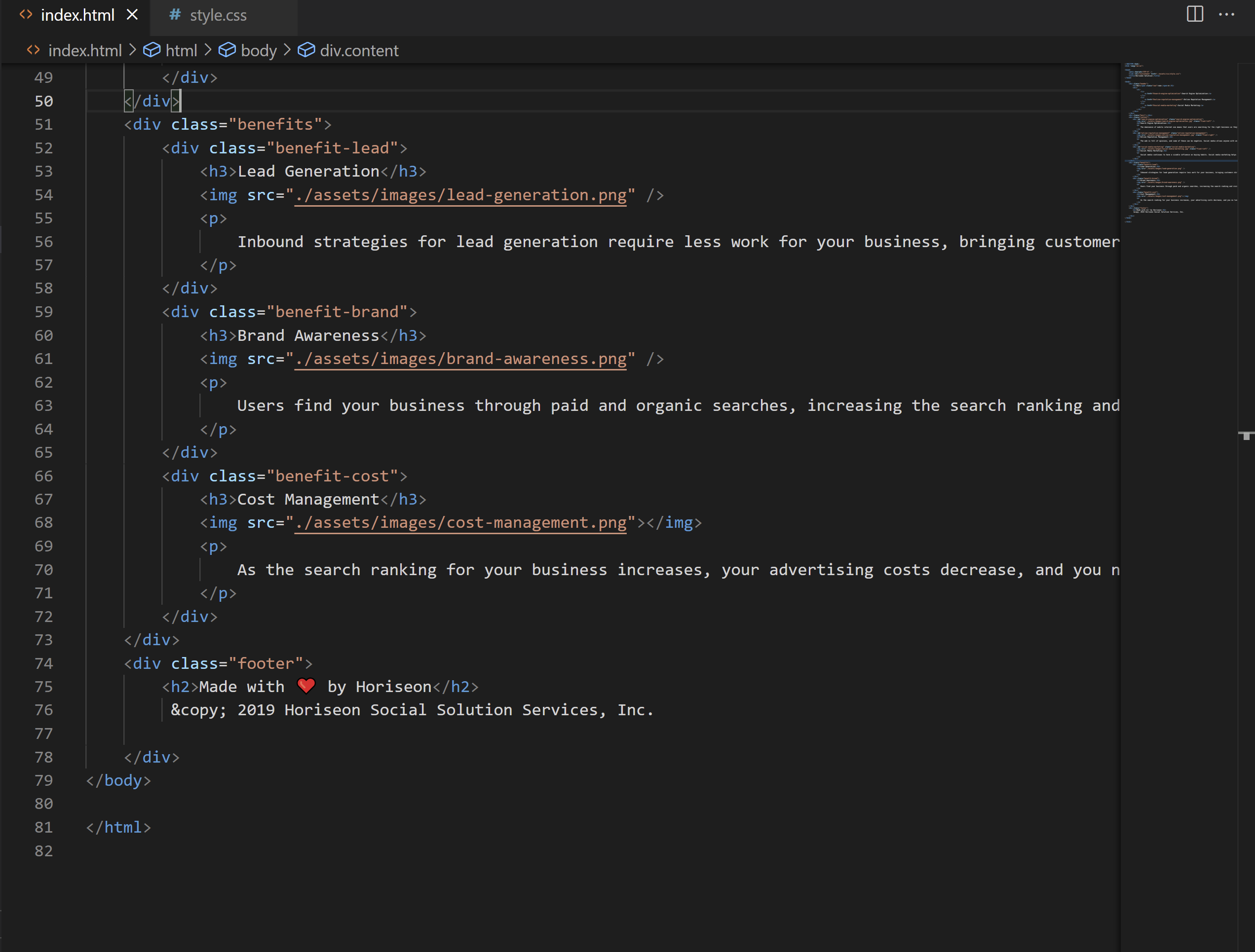Select the index.html tab
The height and width of the screenshot is (952, 1255).
click(78, 15)
